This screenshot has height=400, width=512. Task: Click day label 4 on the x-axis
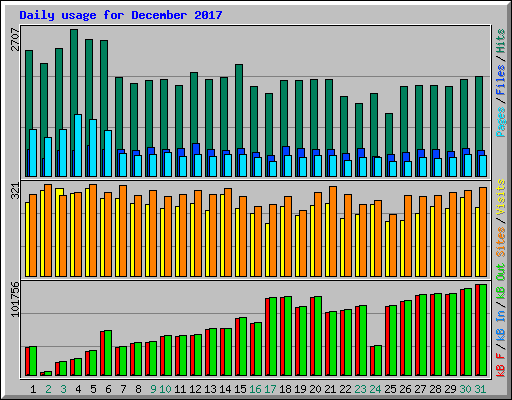[78, 389]
